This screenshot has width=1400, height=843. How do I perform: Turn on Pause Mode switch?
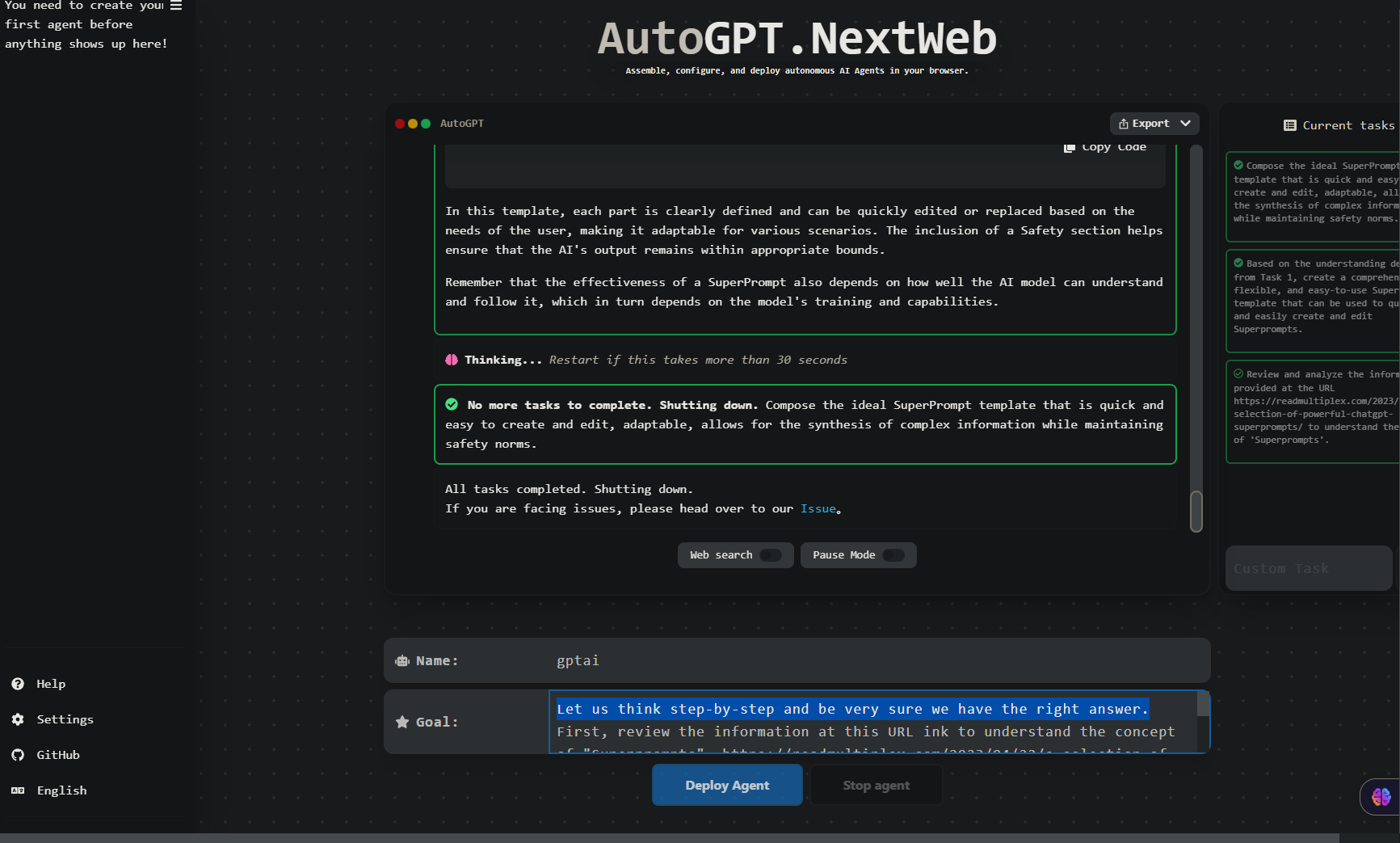click(893, 555)
